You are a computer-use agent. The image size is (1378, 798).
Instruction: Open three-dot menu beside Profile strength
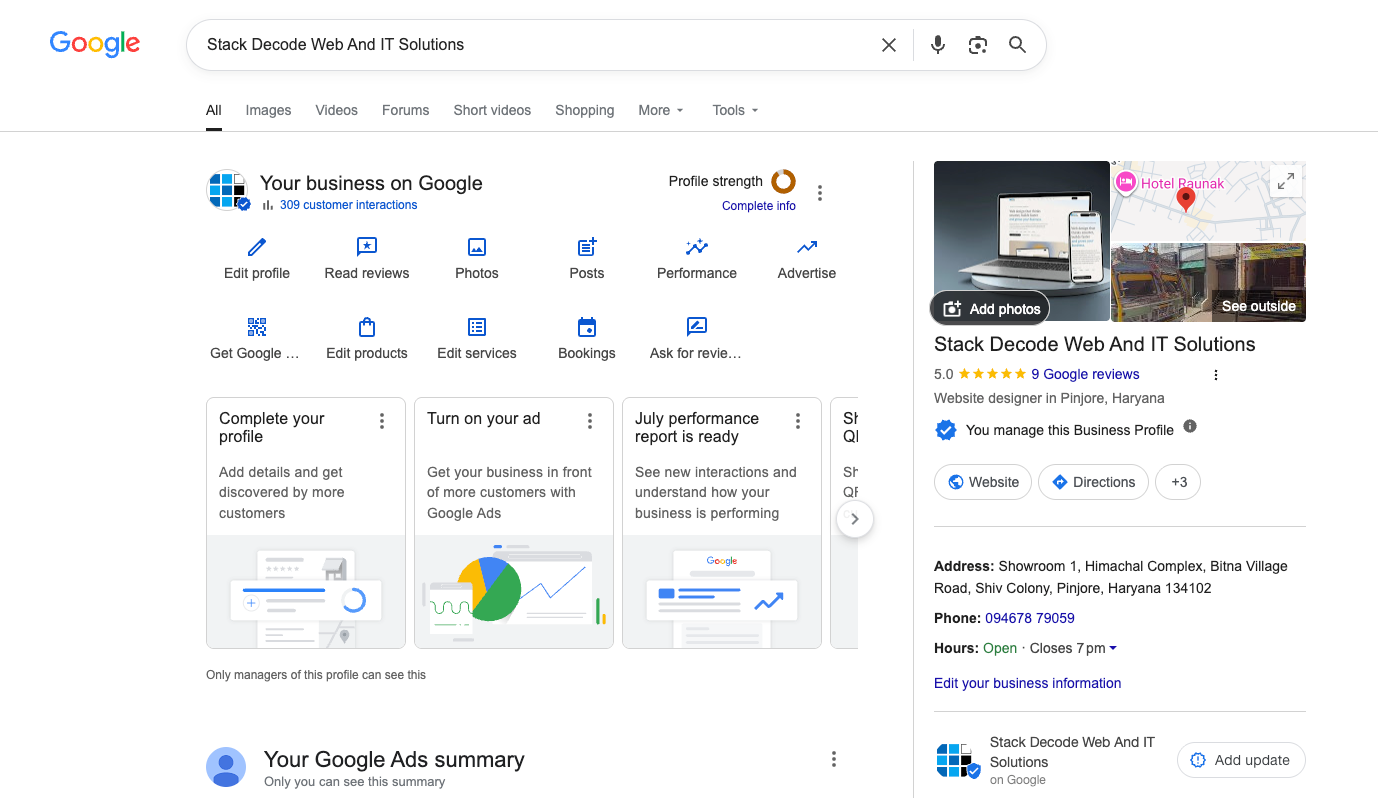tap(820, 193)
